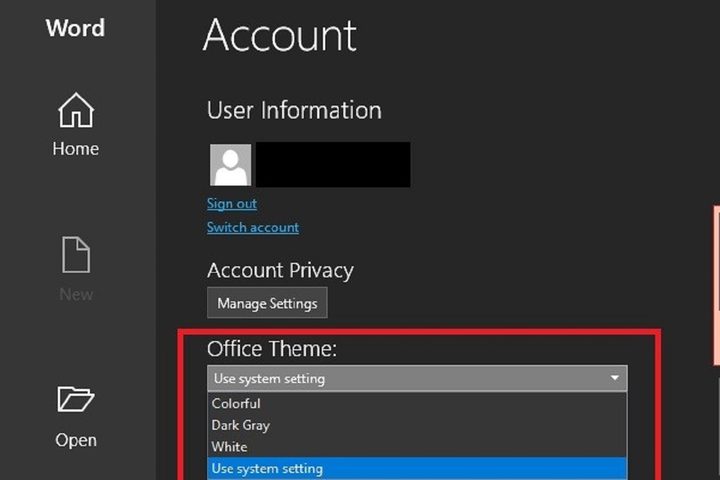
Task: Click the Switch account link
Action: point(253,227)
